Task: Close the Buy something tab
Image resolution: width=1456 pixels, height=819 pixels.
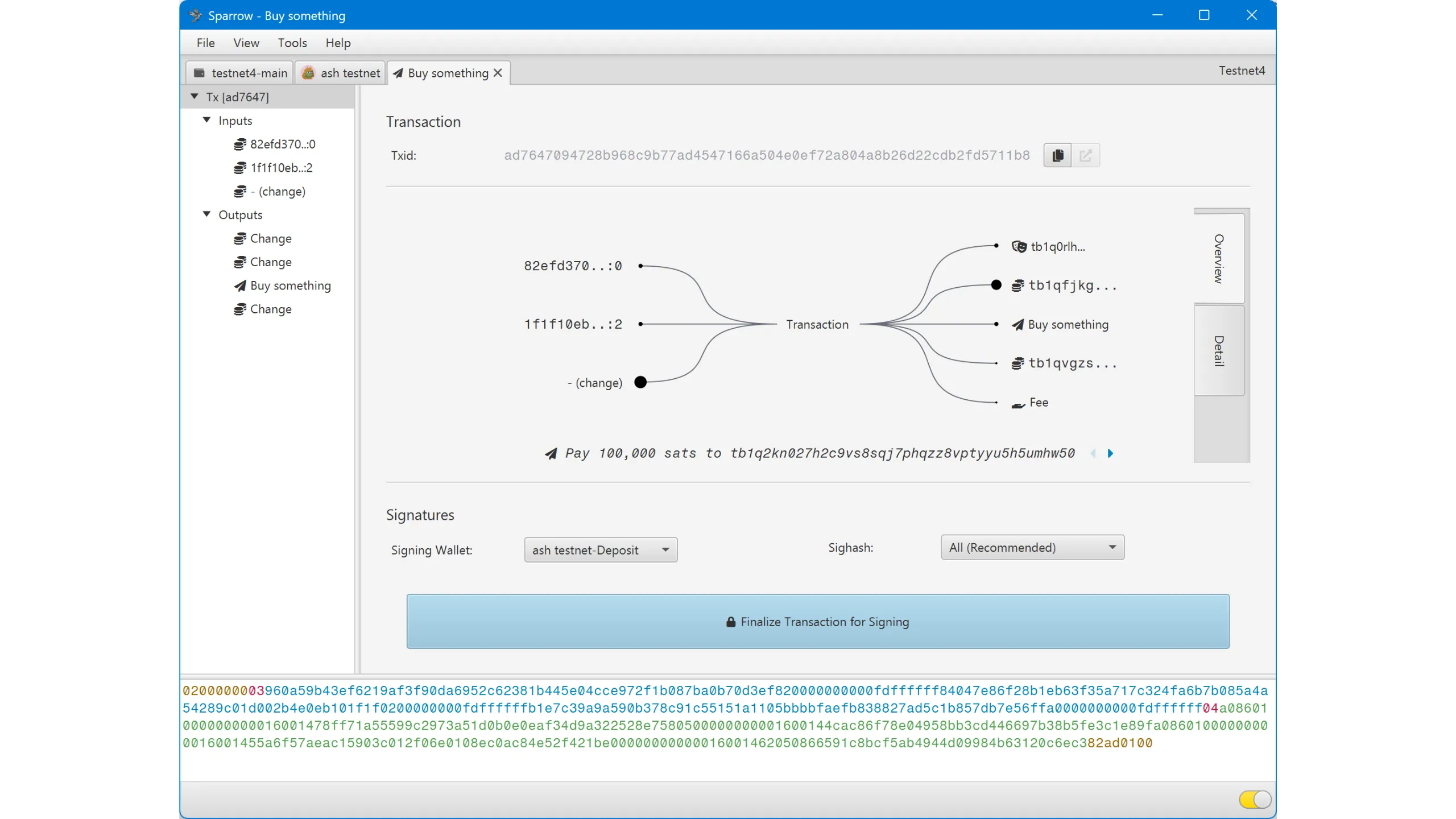Action: point(498,73)
